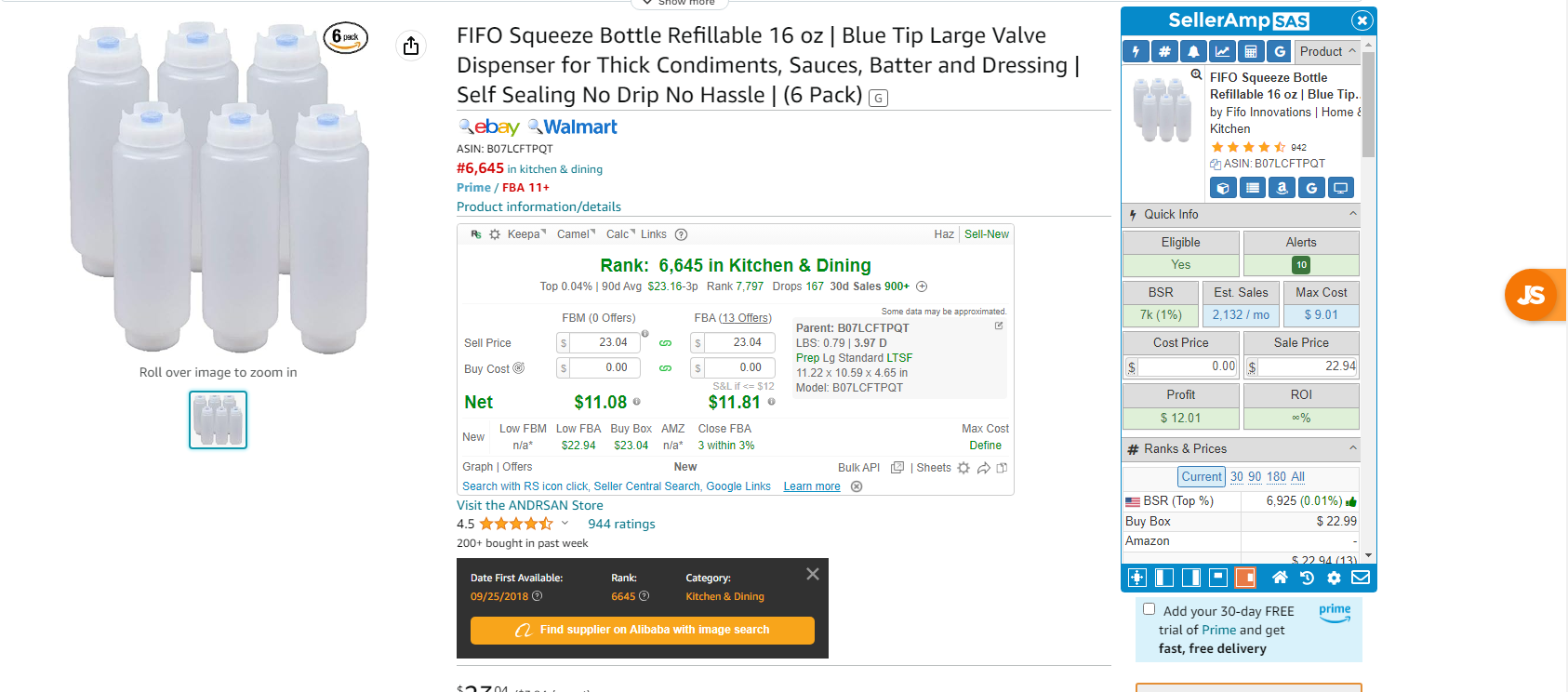This screenshot has width=1568, height=692.
Task: Click the SellerAmp envelope mail icon
Action: pyautogui.click(x=1361, y=578)
